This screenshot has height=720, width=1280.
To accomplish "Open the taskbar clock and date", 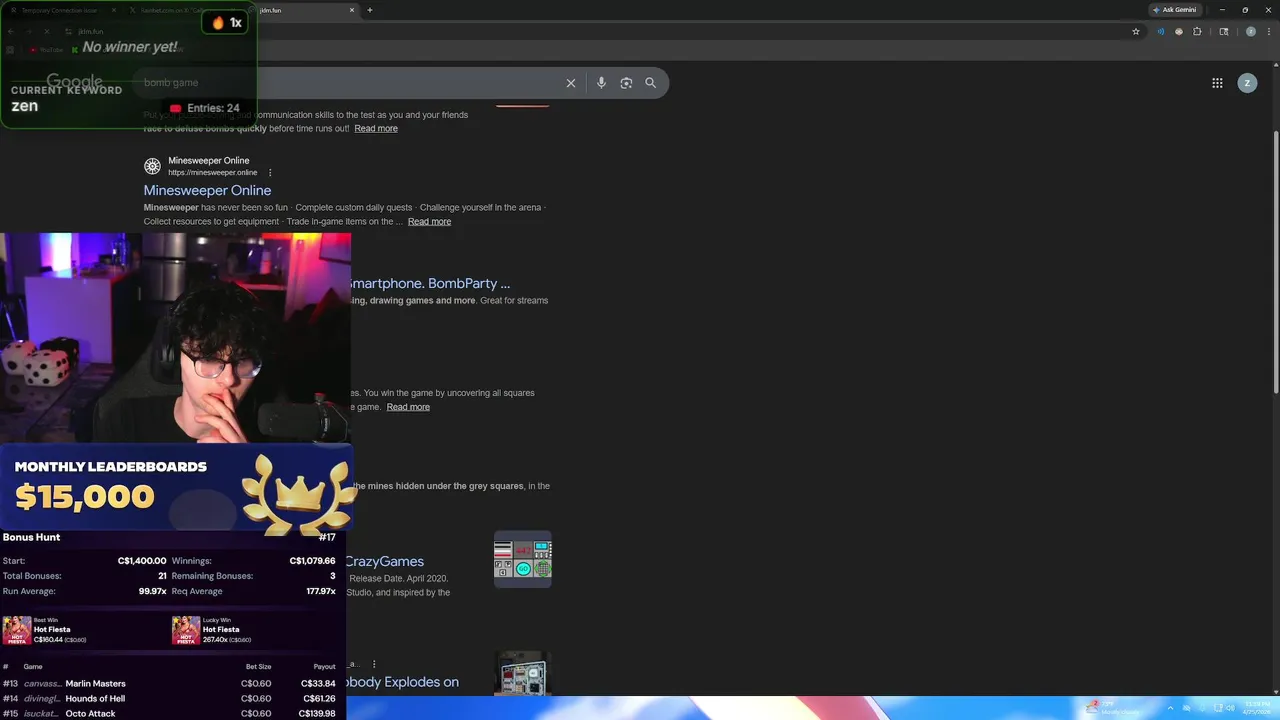I will pos(1256,708).
